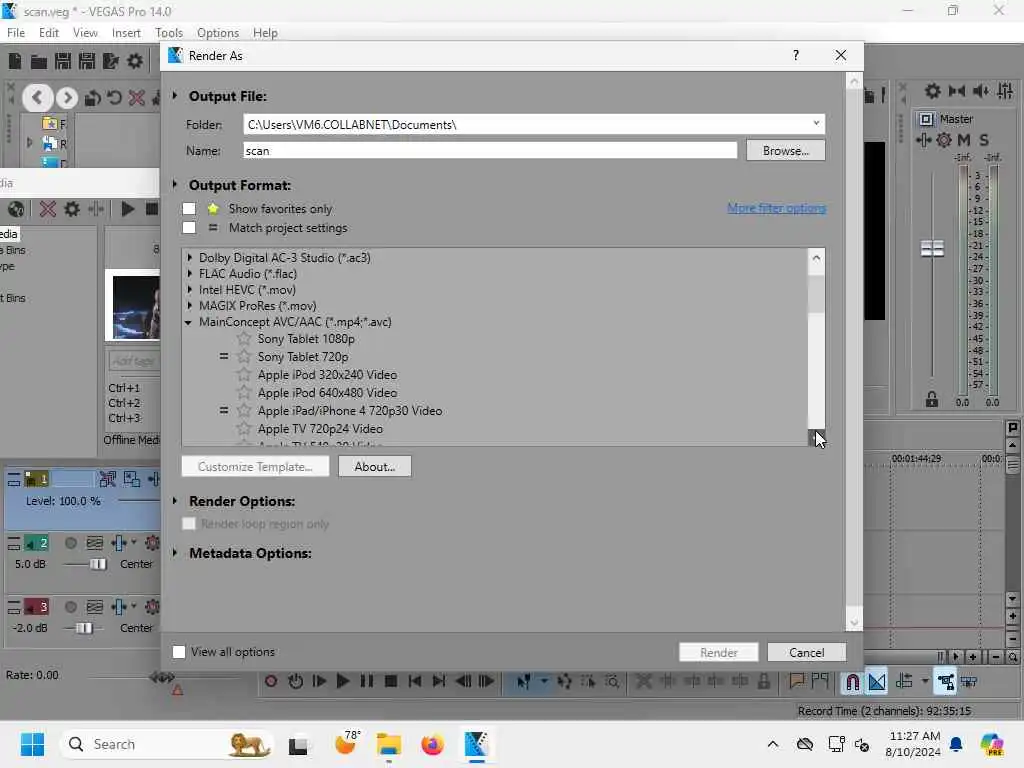This screenshot has width=1024, height=768.
Task: Click the transport Play button
Action: pyautogui.click(x=342, y=682)
